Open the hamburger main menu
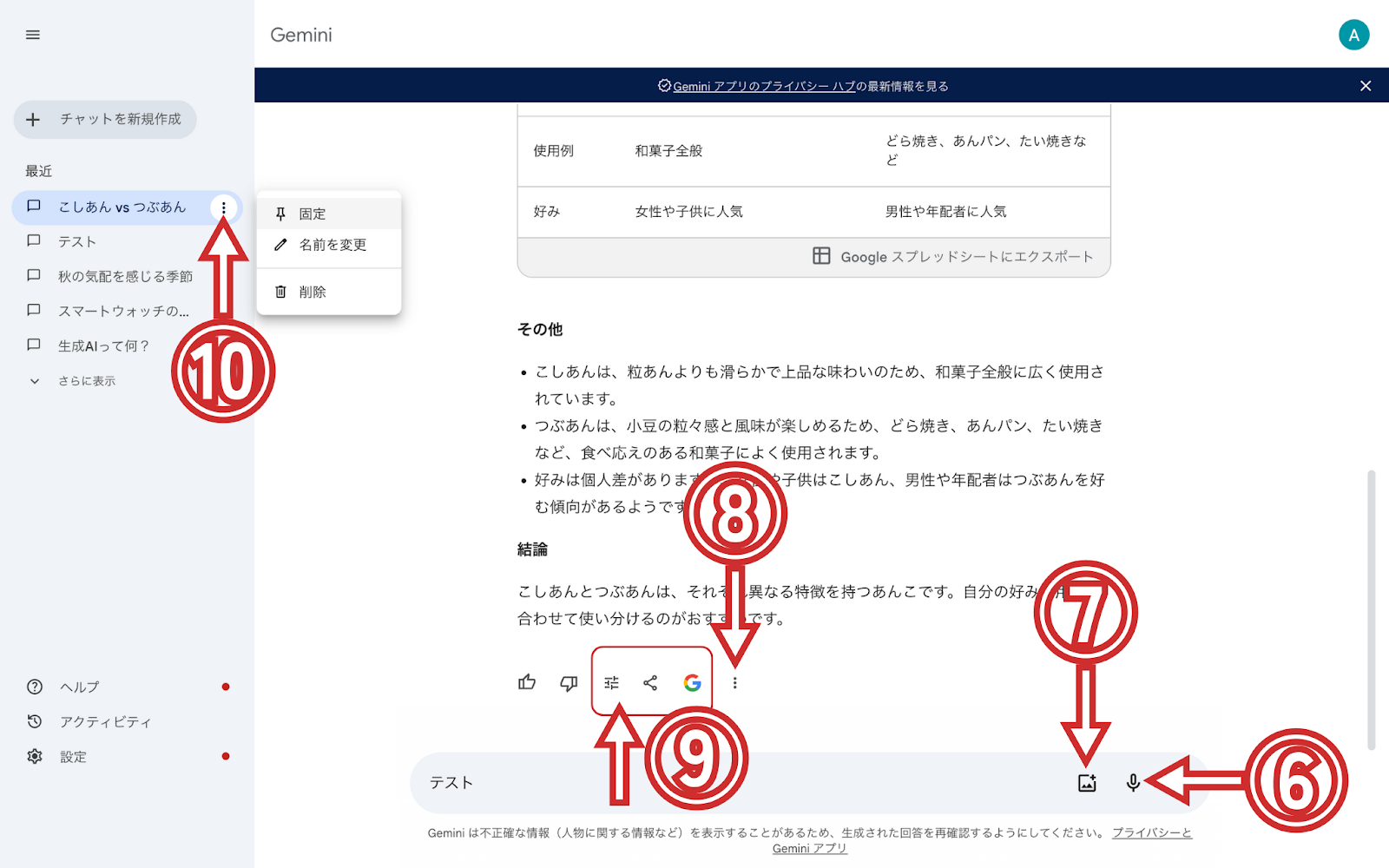Viewport: 1389px width, 868px height. tap(33, 35)
